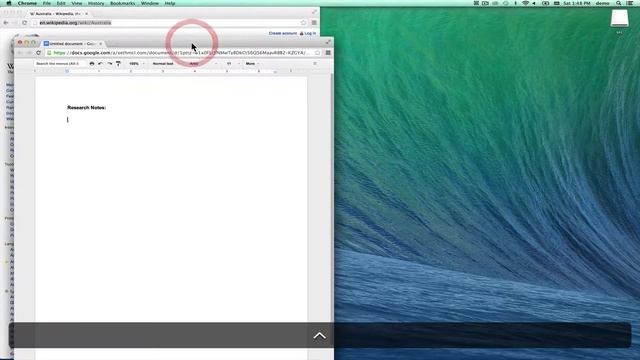Screen dimensions: 640x360
Task: Close the Untitled document tab
Action: click(x=100, y=43)
